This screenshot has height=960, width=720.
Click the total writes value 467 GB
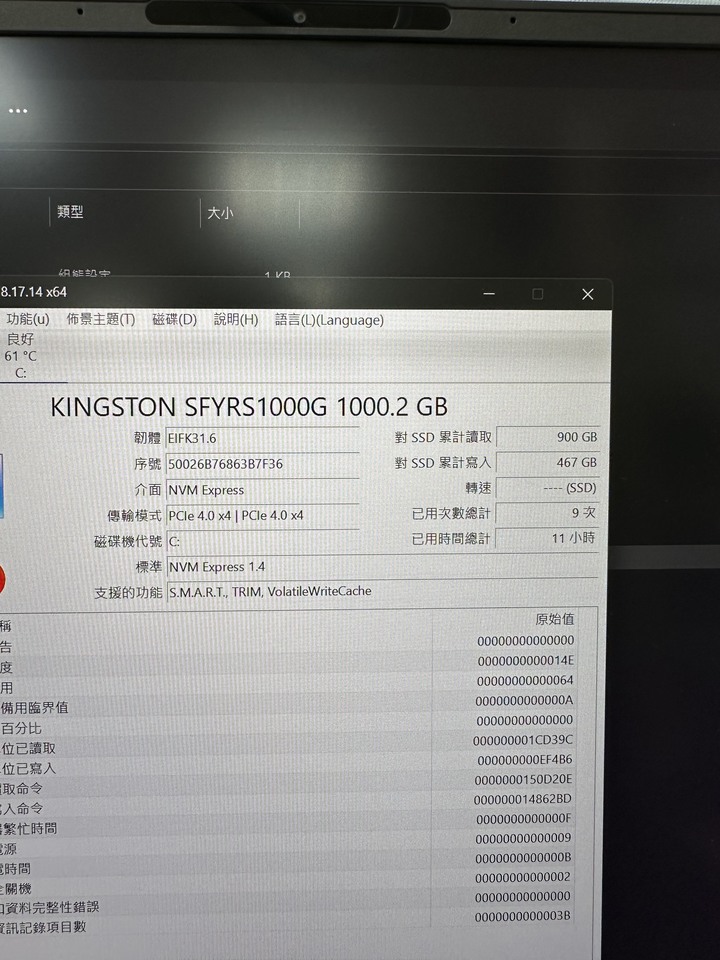tap(547, 463)
